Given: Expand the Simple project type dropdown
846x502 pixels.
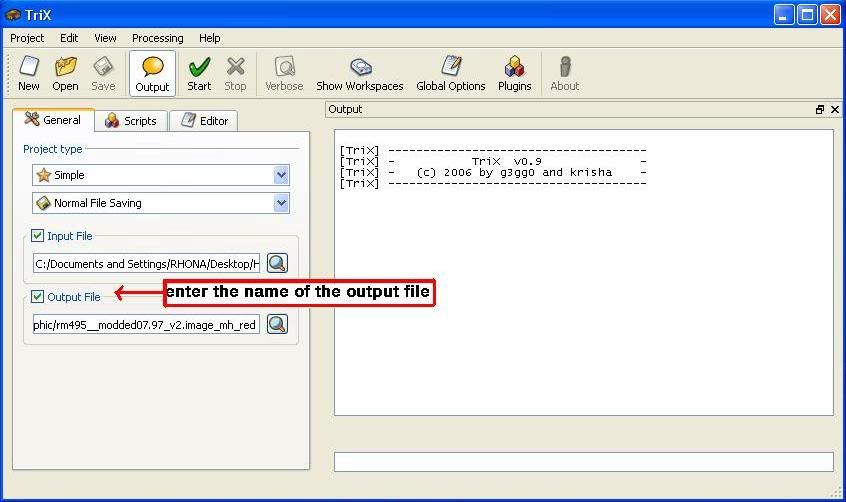Looking at the screenshot, I should coord(281,175).
